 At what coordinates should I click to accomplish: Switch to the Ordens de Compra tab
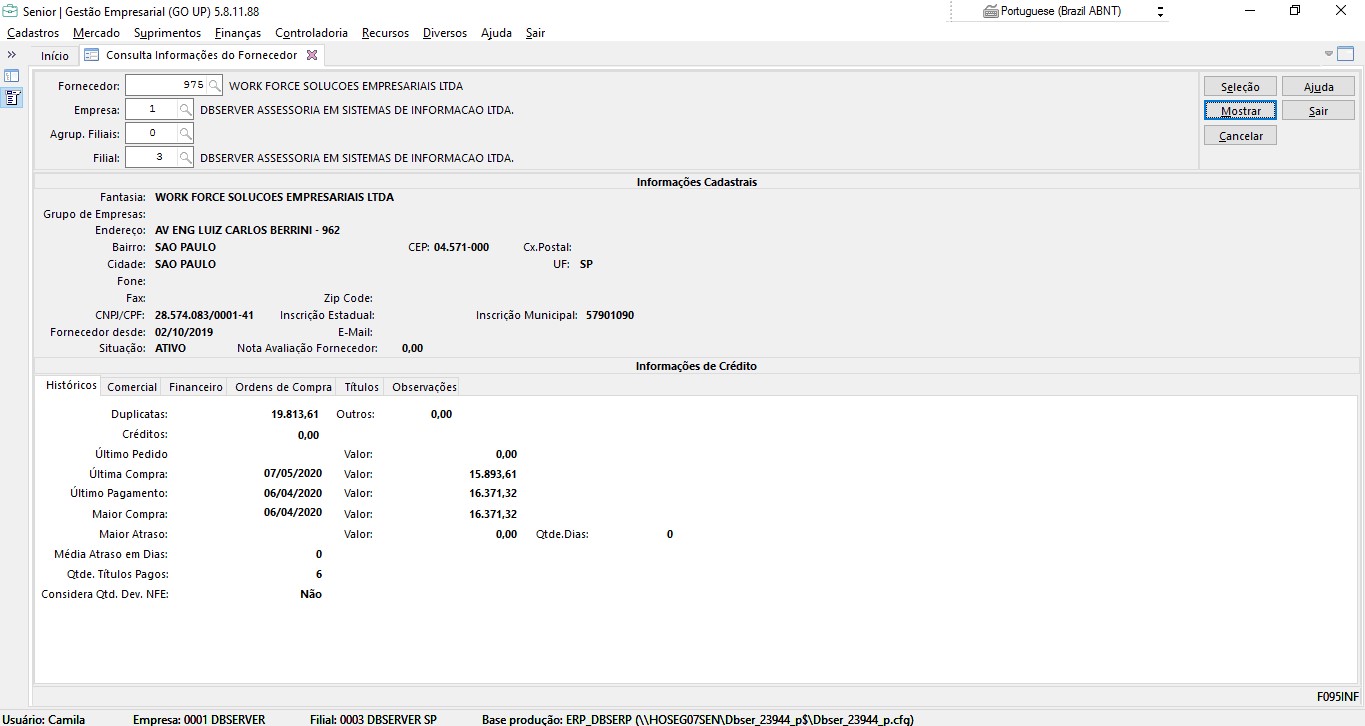coord(283,387)
